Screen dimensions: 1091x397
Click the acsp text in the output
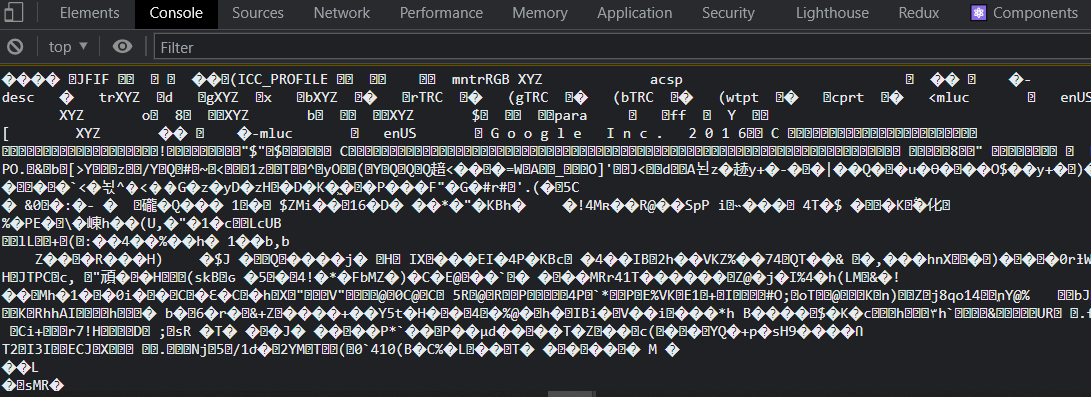point(667,79)
